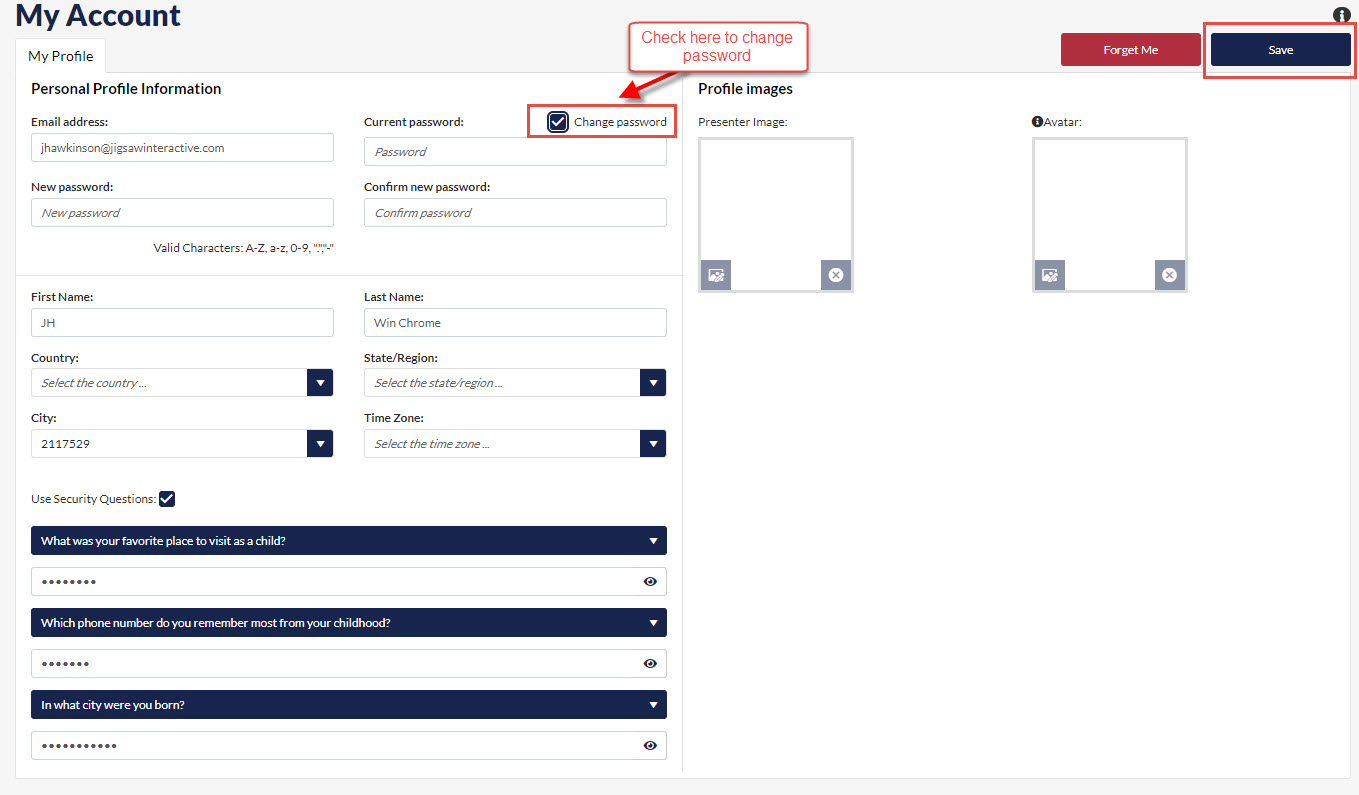
Task: Expand the State/Region dropdown
Action: point(653,383)
